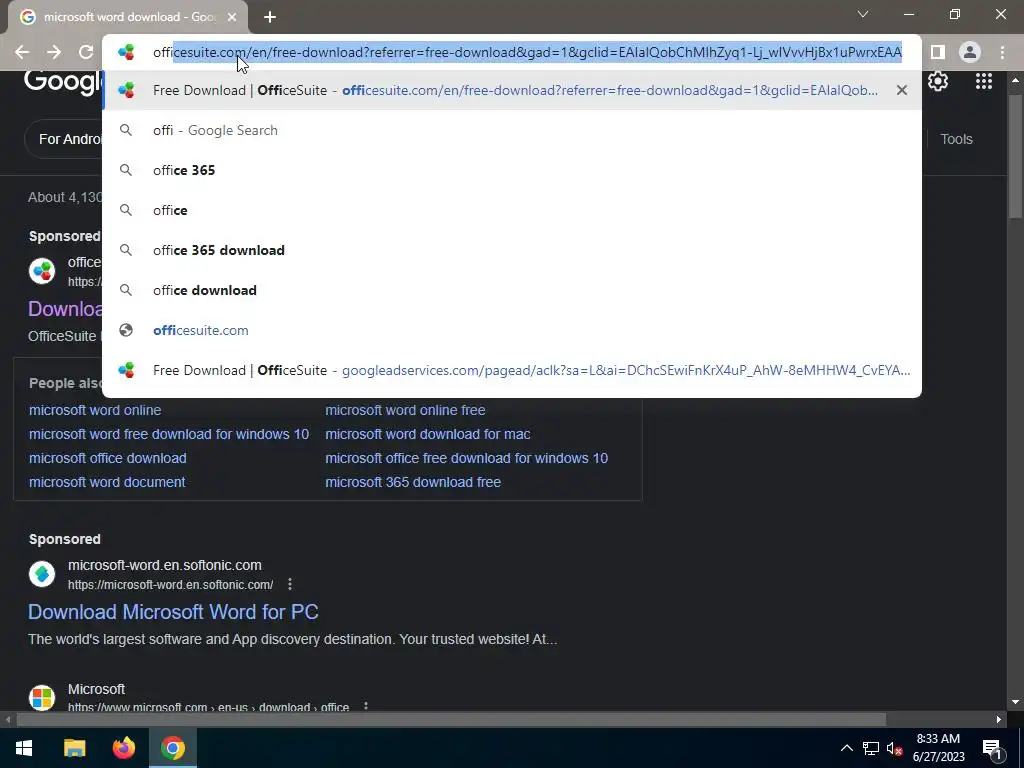Select the 'office download' suggestion

(512, 290)
